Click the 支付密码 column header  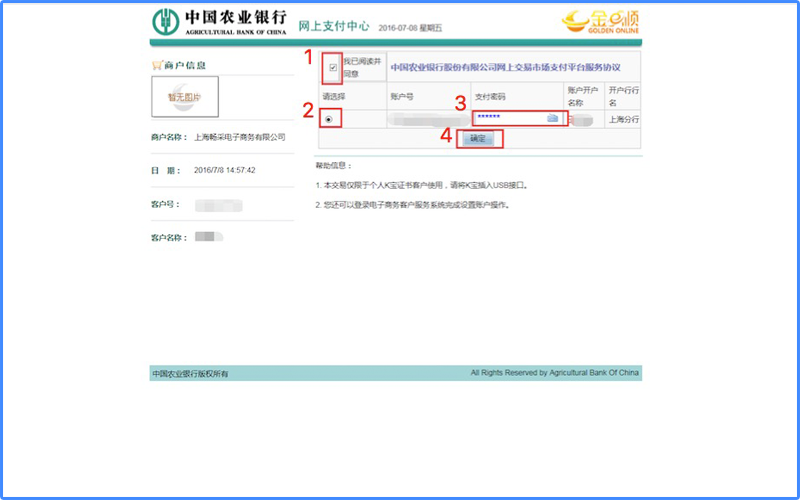point(489,97)
